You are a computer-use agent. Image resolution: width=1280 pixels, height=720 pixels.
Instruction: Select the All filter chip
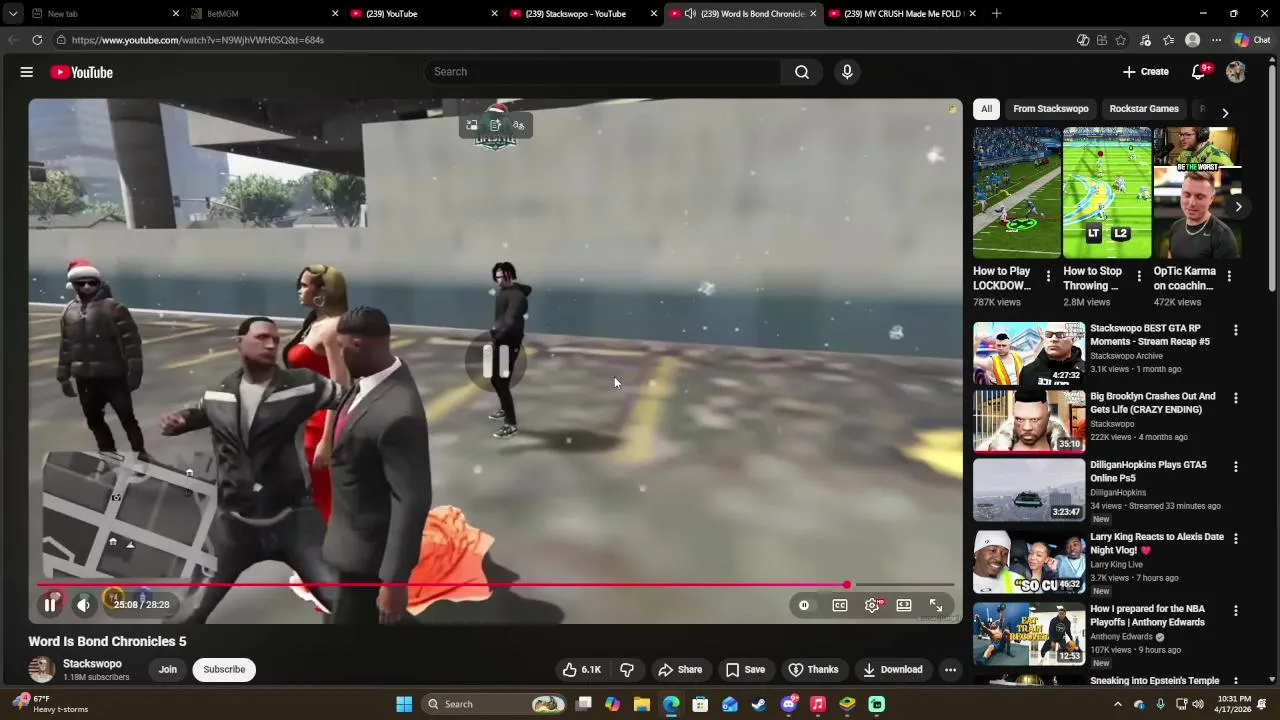pyautogui.click(x=986, y=109)
